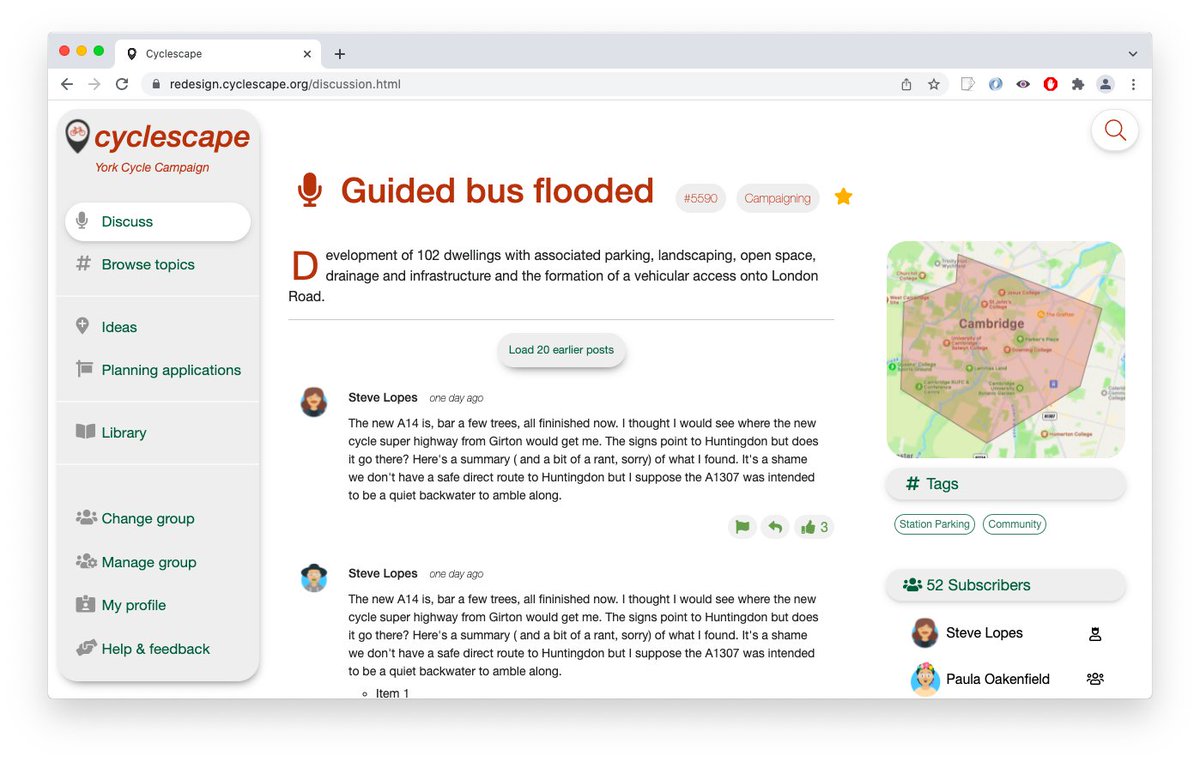
Task: Click the Campaigning tag badge
Action: click(x=777, y=199)
